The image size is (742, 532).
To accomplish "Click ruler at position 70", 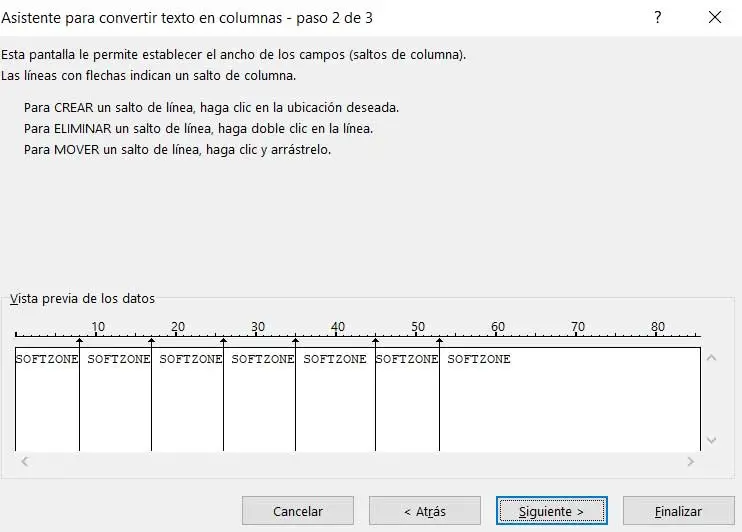I will click(577, 332).
